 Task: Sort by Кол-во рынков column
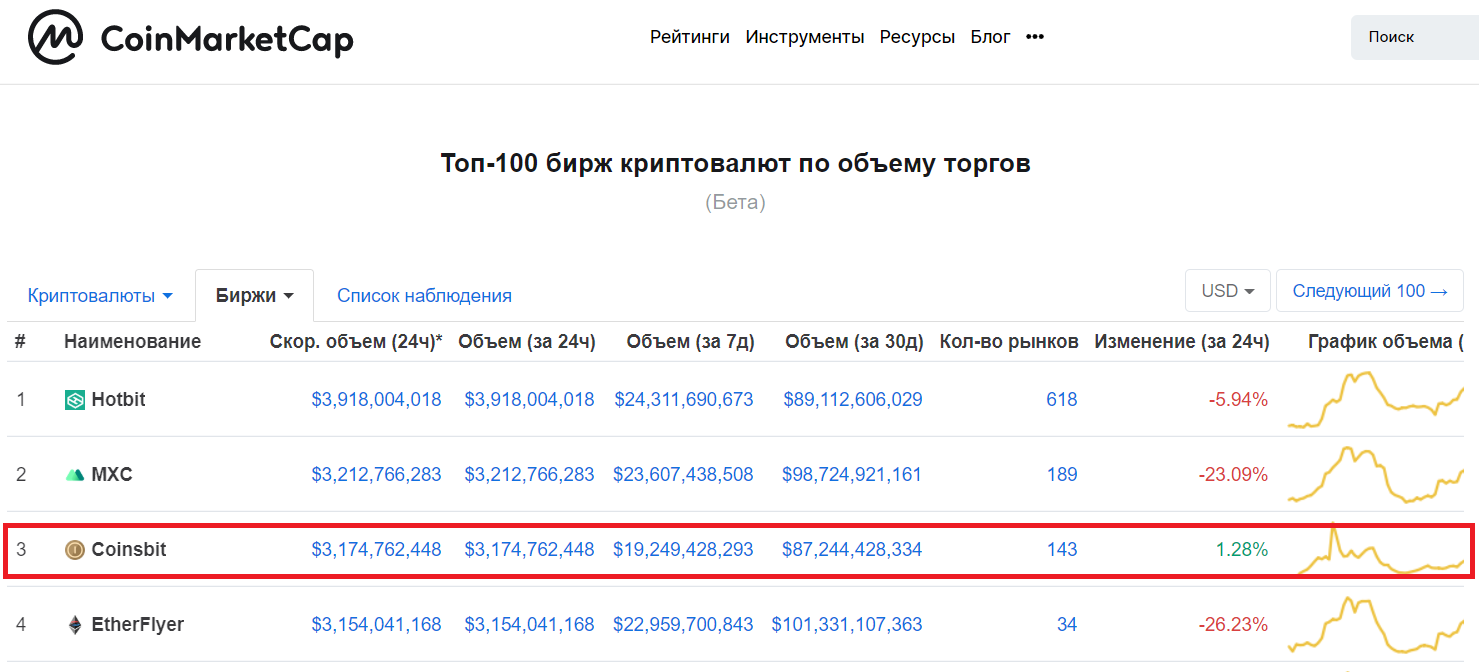1009,342
